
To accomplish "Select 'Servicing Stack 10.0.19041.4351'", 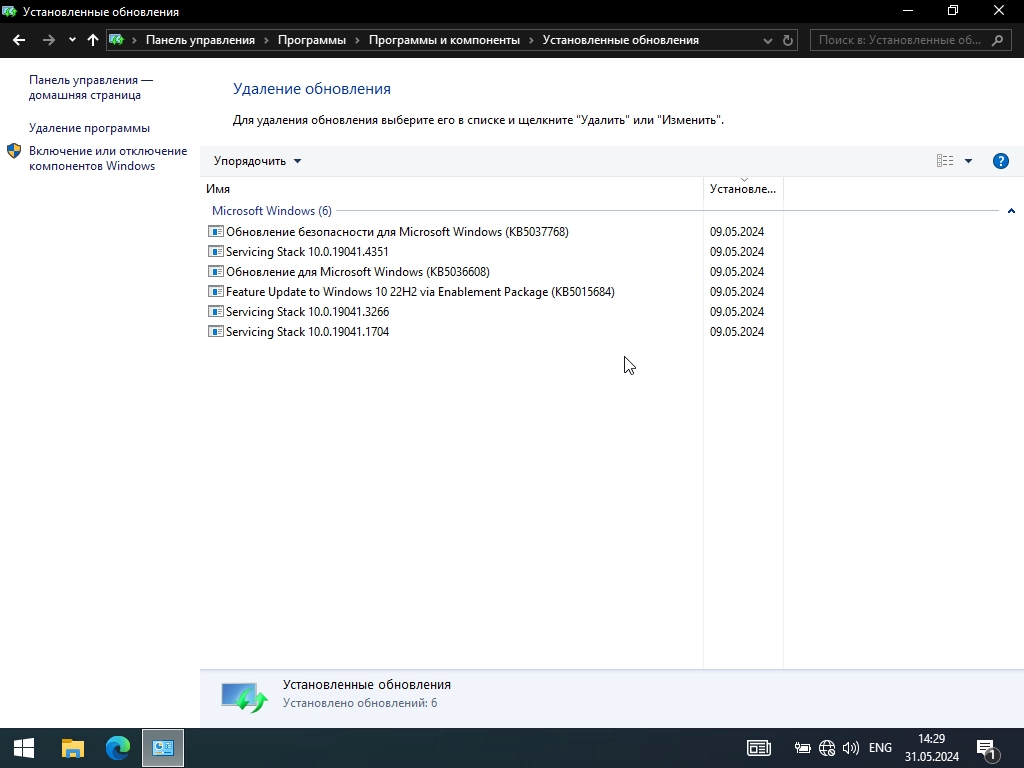I will coord(307,251).
